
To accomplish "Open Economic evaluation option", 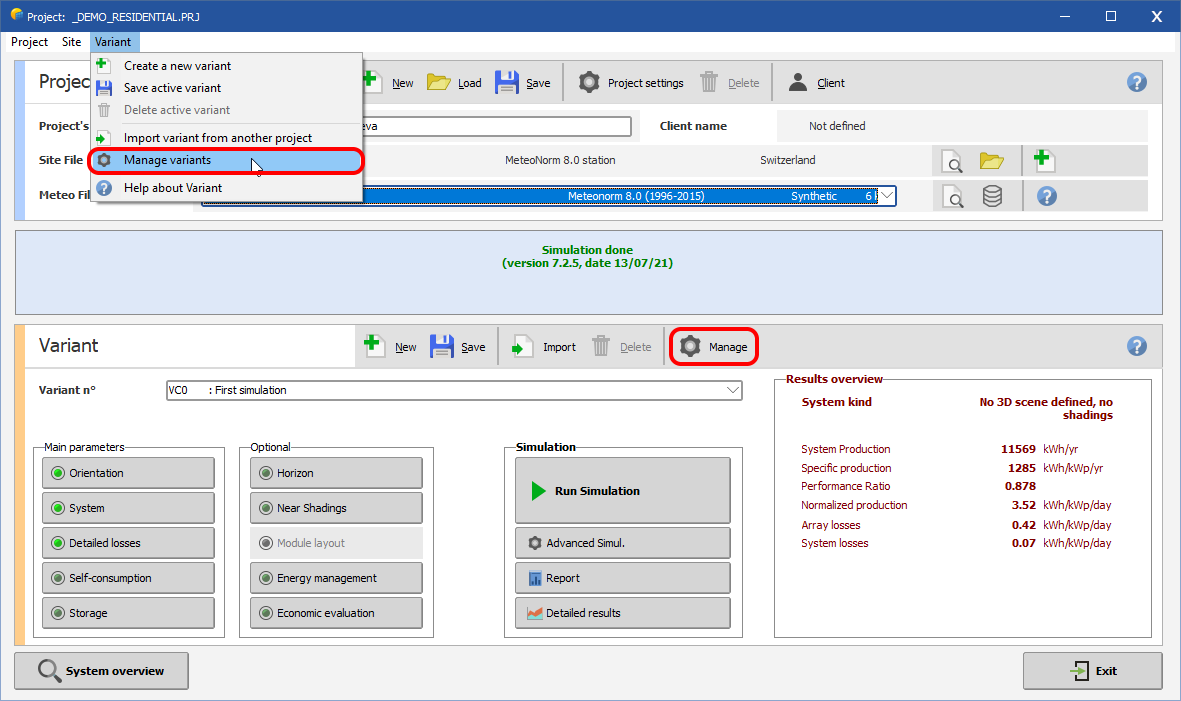I will [x=336, y=613].
